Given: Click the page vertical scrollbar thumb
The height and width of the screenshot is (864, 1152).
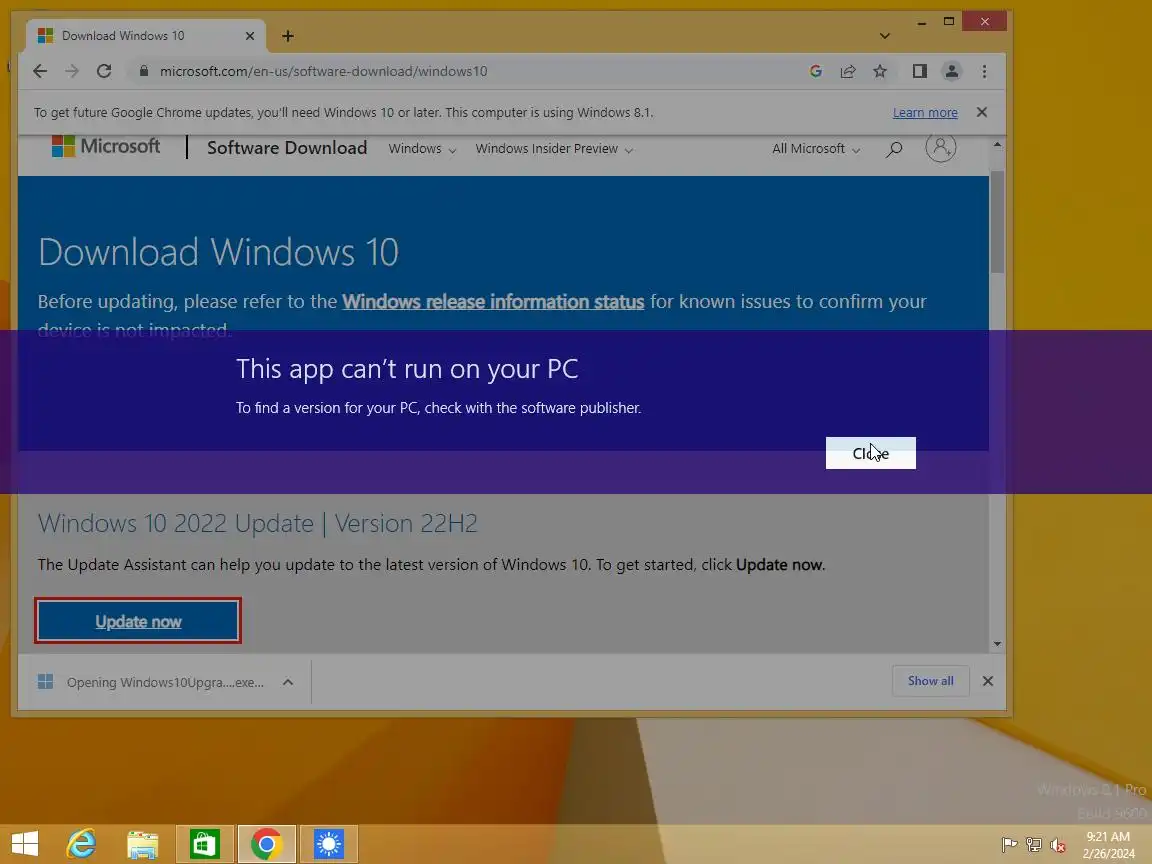Looking at the screenshot, I should click(x=997, y=222).
